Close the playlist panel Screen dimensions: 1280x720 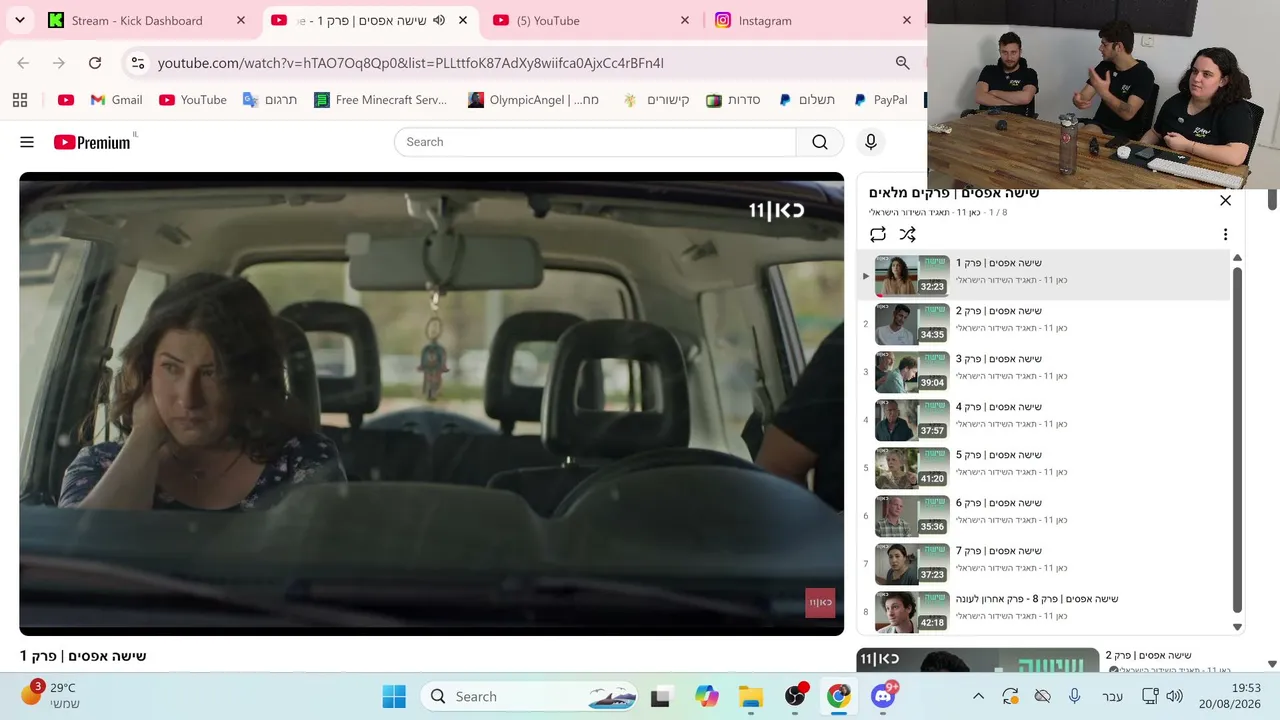1225,200
